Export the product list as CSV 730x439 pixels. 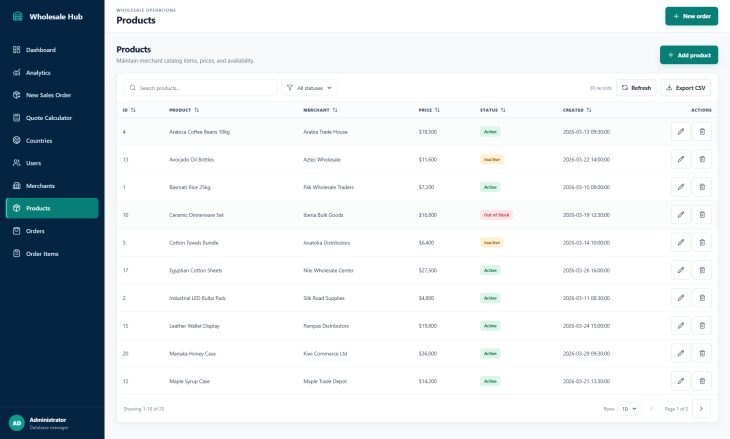click(686, 88)
